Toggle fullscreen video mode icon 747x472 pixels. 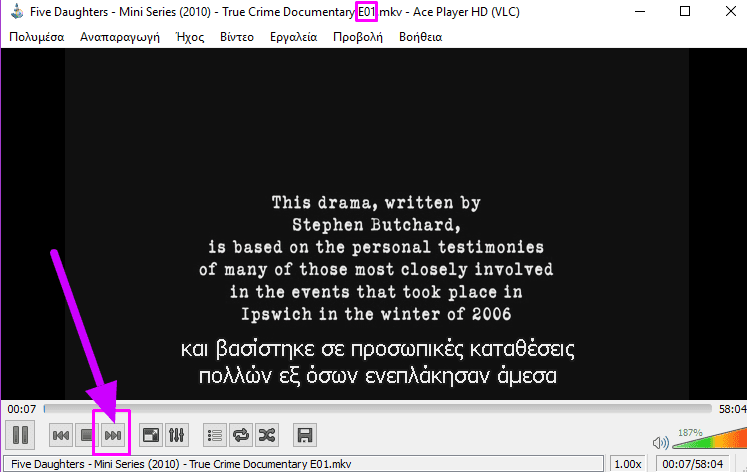[151, 435]
